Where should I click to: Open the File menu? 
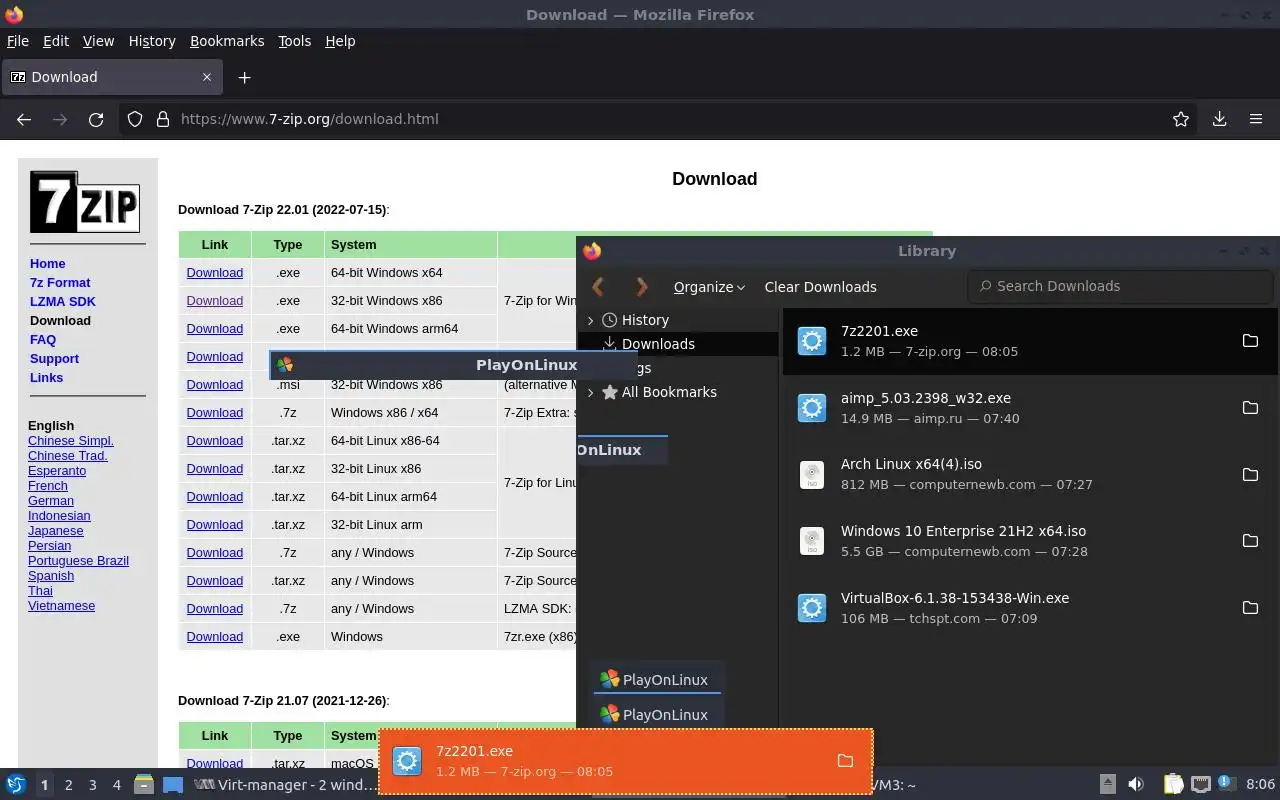coord(18,41)
